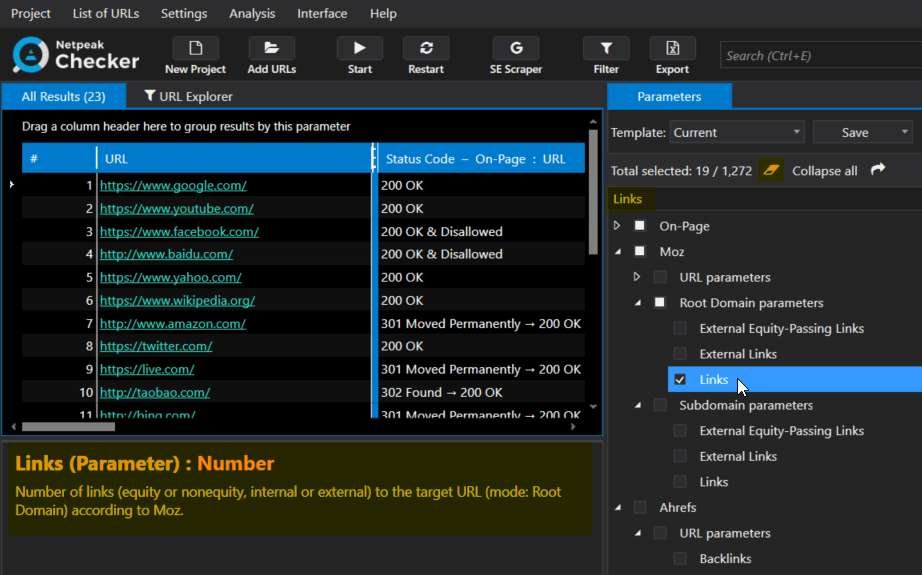Select the Parameters tab
Viewport: 922px width, 575px height.
pos(669,96)
